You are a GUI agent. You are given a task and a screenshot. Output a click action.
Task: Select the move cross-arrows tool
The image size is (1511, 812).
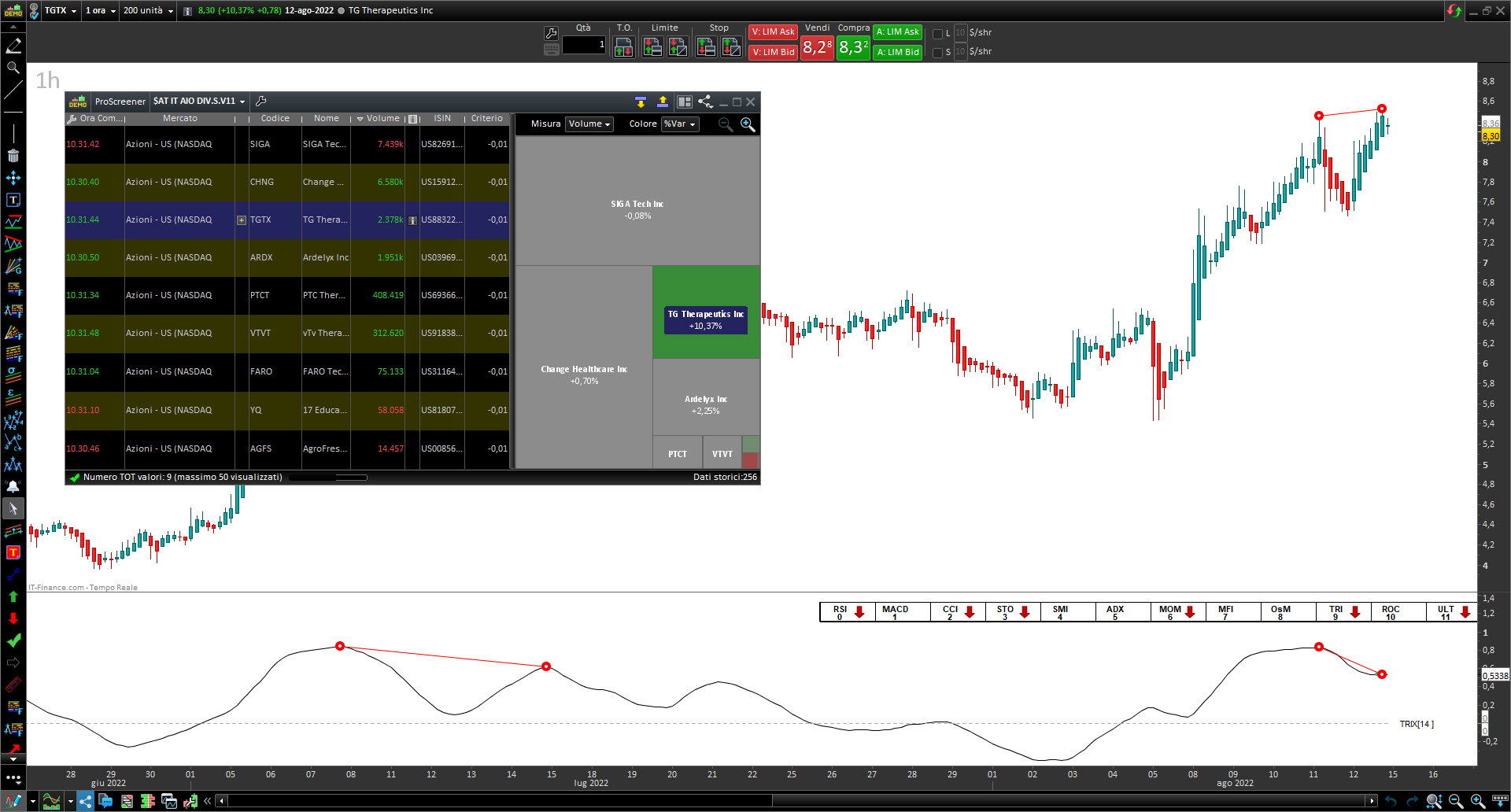13,178
